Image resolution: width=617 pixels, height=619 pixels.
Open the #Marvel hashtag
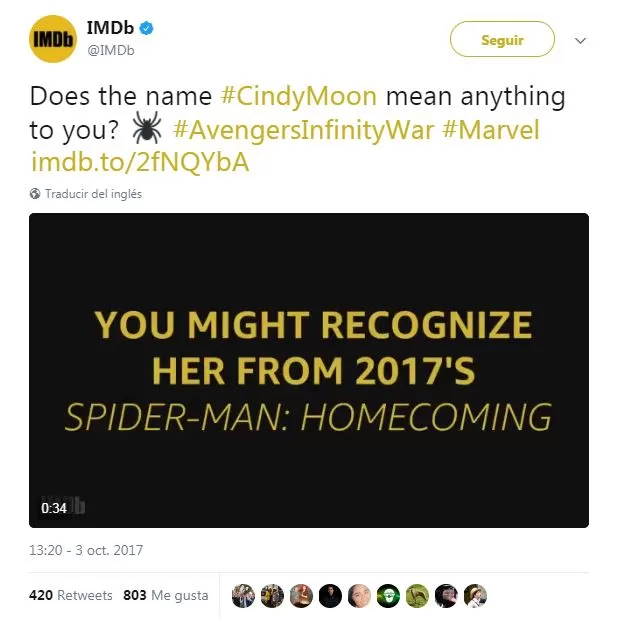point(491,129)
